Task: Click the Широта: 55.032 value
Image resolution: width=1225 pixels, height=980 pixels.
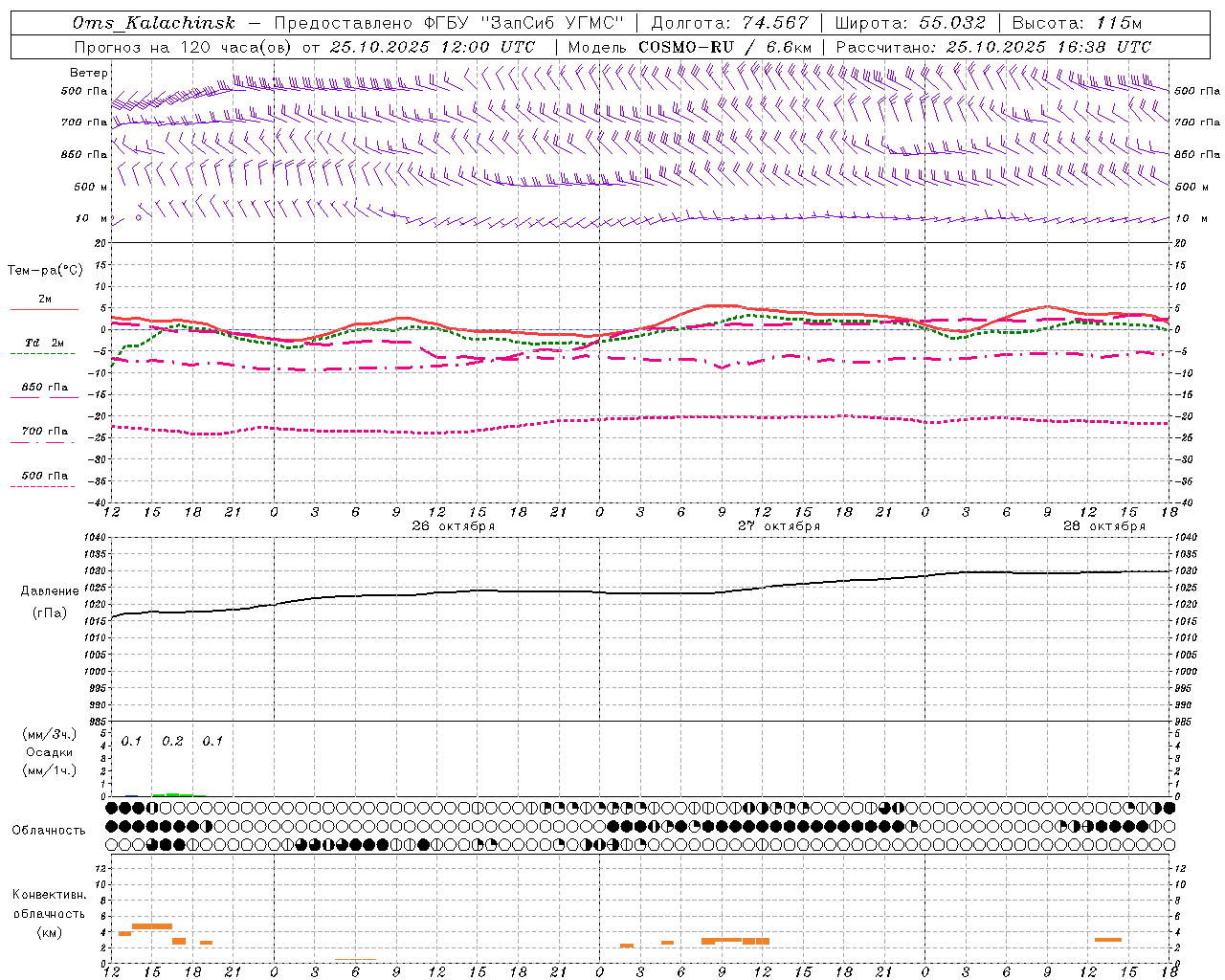Action: tap(910, 23)
